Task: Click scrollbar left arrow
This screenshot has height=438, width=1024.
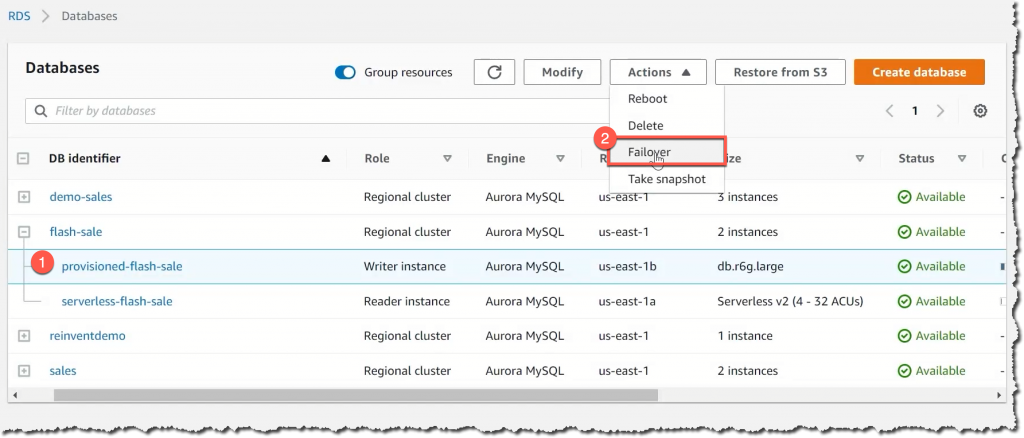Action: click(14, 395)
